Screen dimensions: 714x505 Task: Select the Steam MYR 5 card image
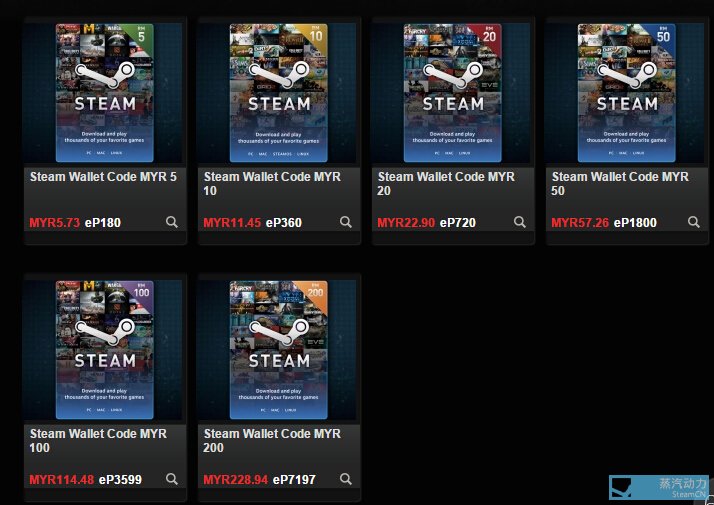coord(105,92)
